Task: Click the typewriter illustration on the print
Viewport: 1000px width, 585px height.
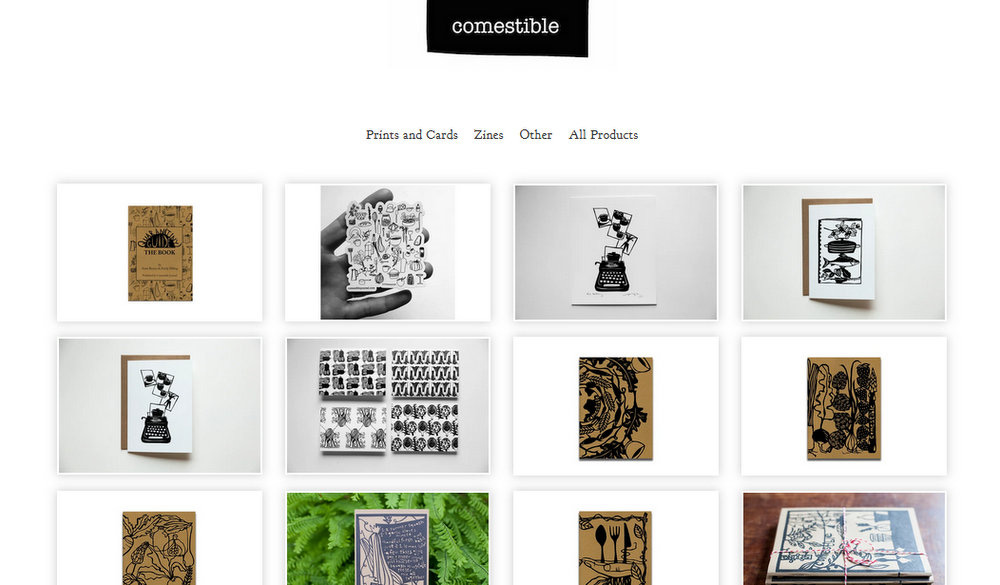Action: 612,272
